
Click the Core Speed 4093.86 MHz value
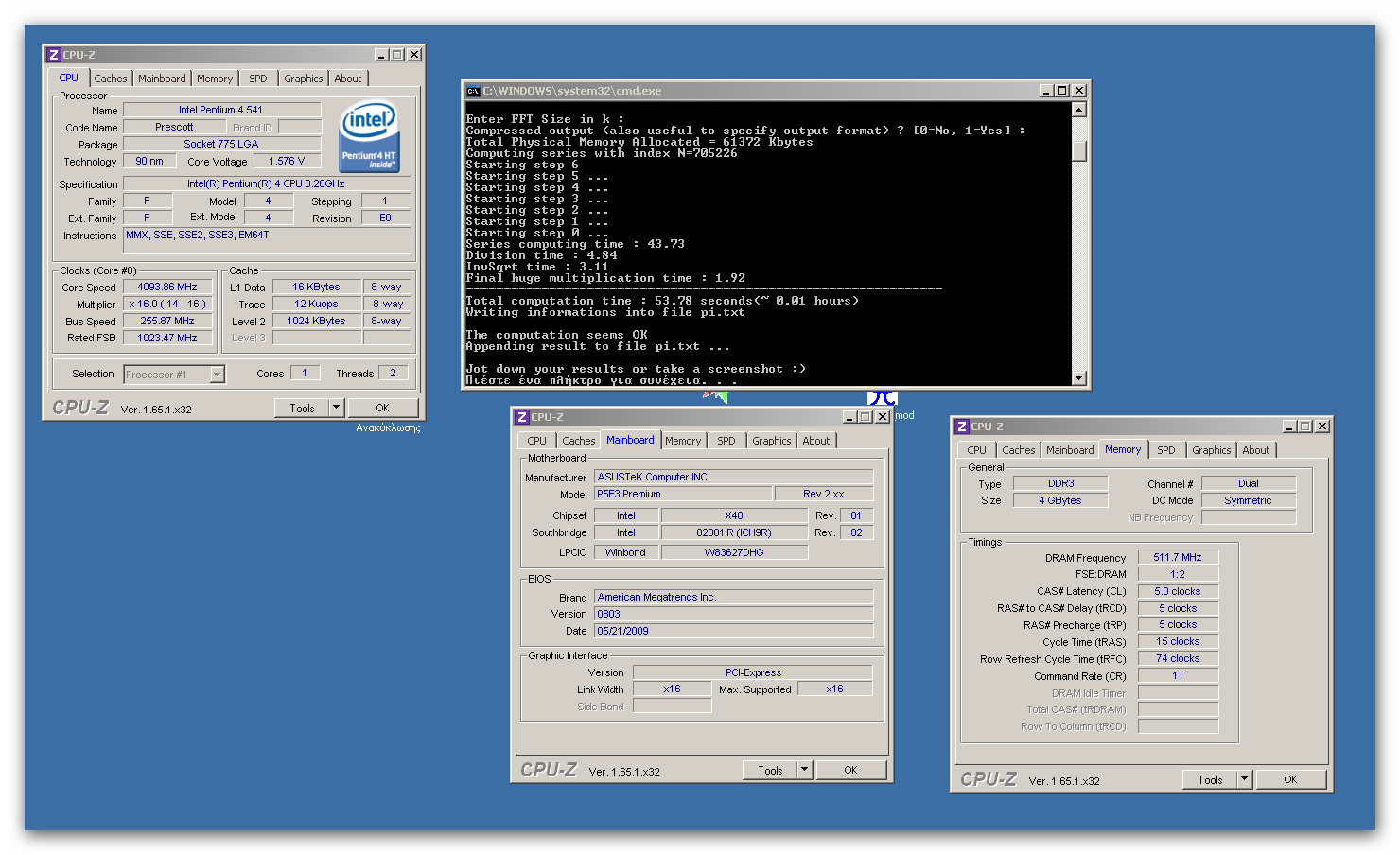(x=167, y=287)
